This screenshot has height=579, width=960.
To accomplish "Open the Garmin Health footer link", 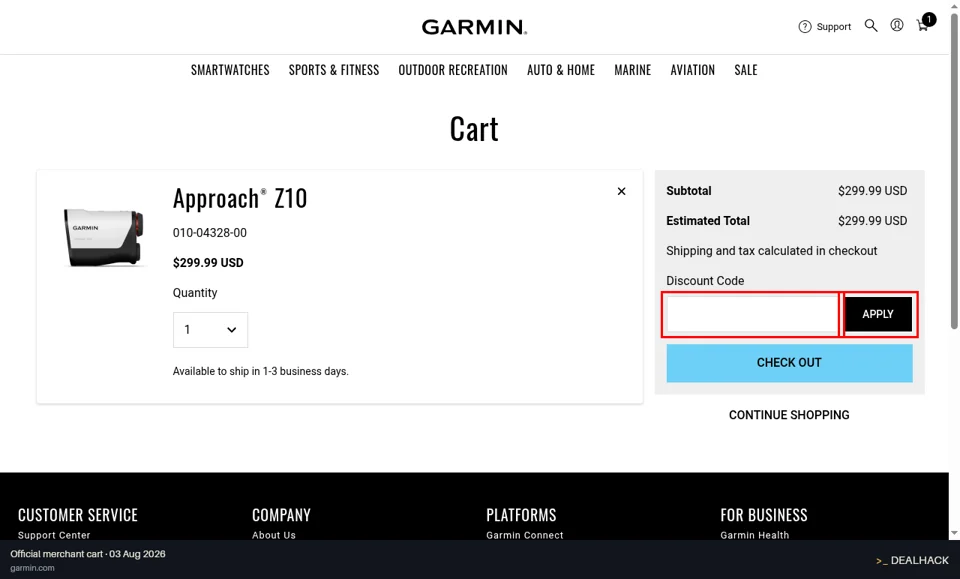I will coord(754,535).
